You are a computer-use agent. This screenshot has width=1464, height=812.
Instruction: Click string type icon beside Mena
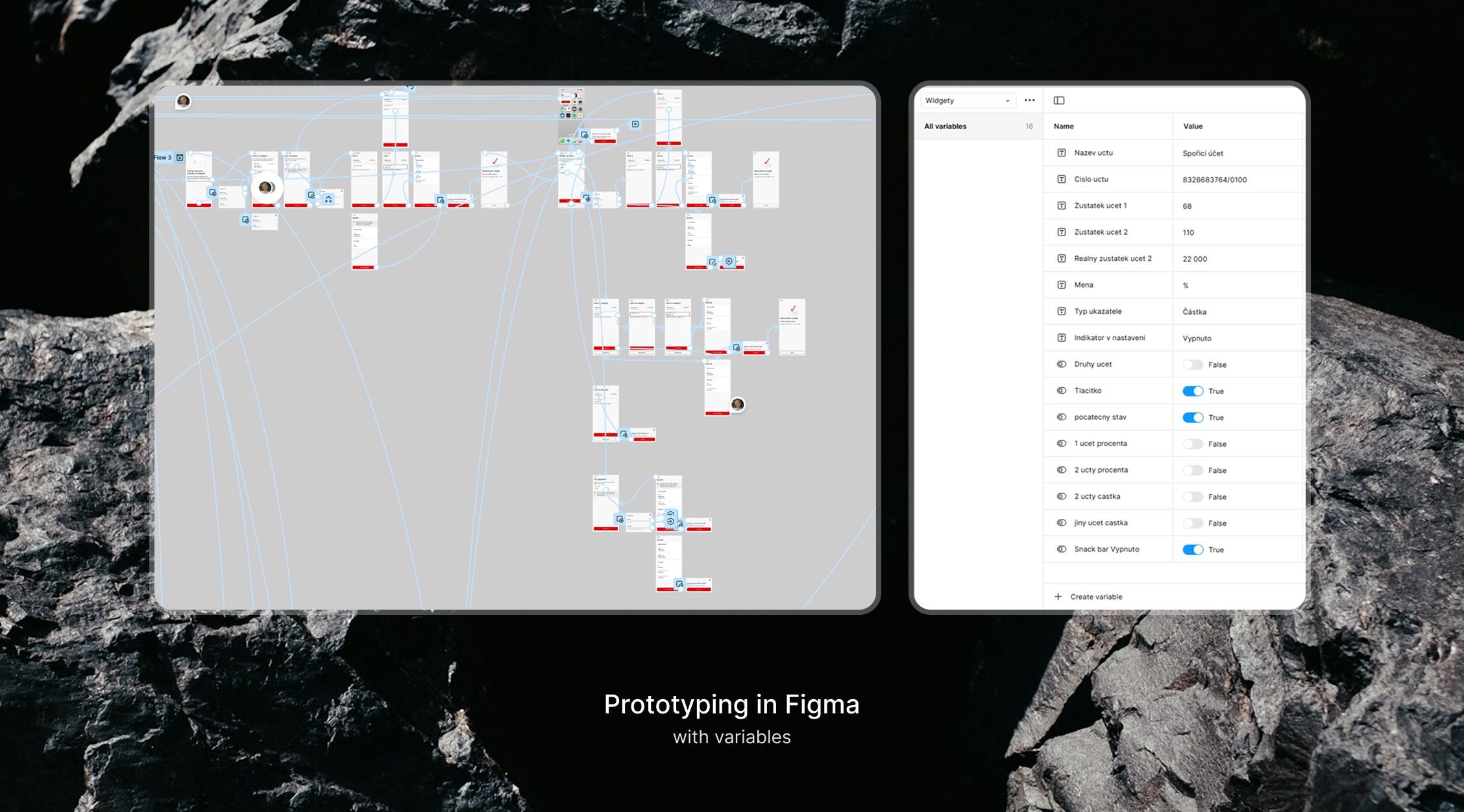point(1062,285)
